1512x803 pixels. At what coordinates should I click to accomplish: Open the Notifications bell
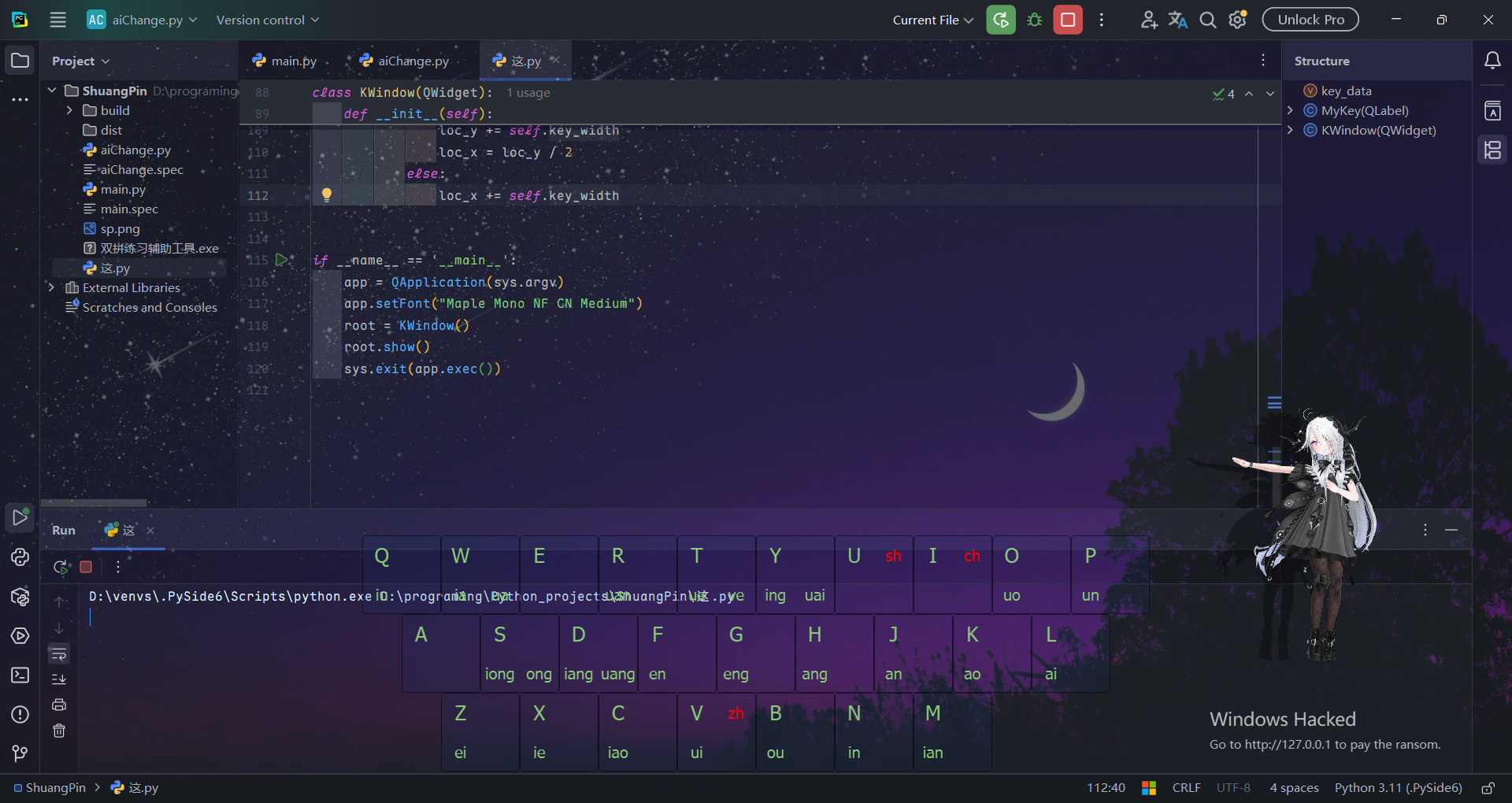(1492, 61)
